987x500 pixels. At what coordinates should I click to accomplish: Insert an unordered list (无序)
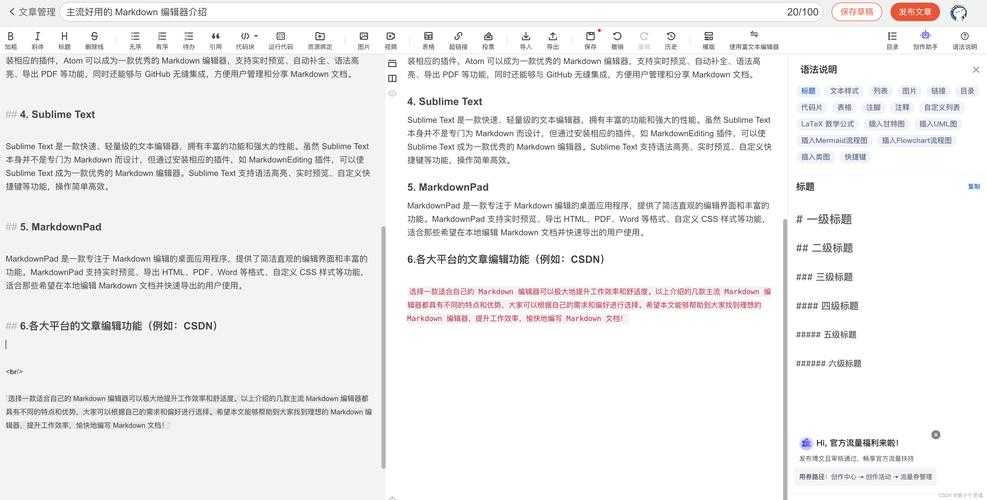135,40
